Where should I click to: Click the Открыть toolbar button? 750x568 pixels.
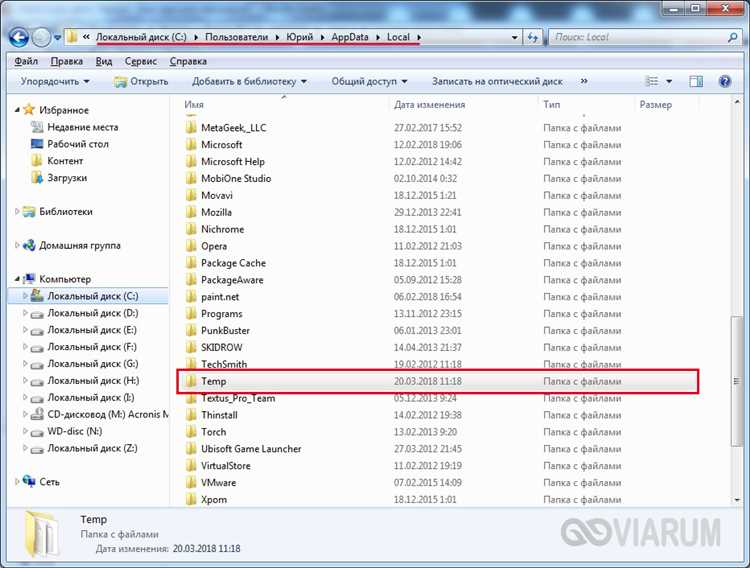141,81
